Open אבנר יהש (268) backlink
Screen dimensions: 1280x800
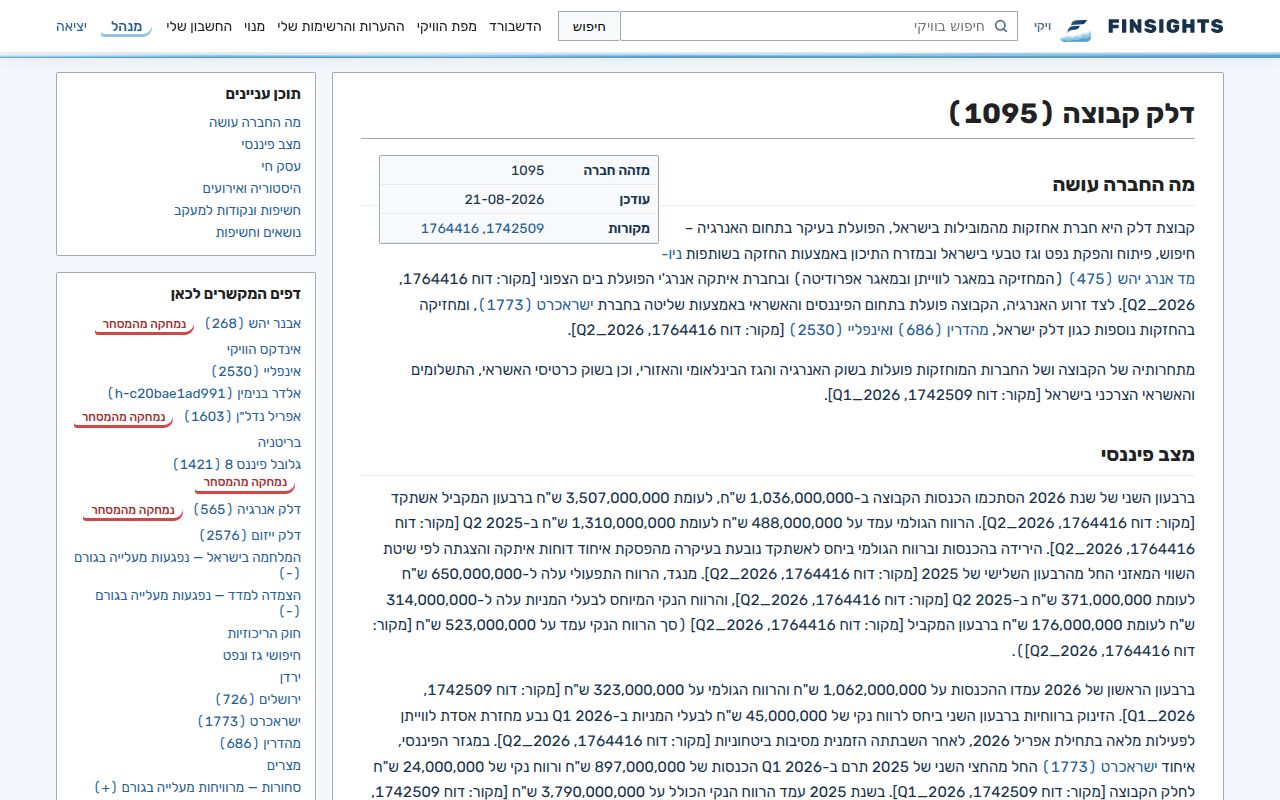pyautogui.click(x=253, y=323)
